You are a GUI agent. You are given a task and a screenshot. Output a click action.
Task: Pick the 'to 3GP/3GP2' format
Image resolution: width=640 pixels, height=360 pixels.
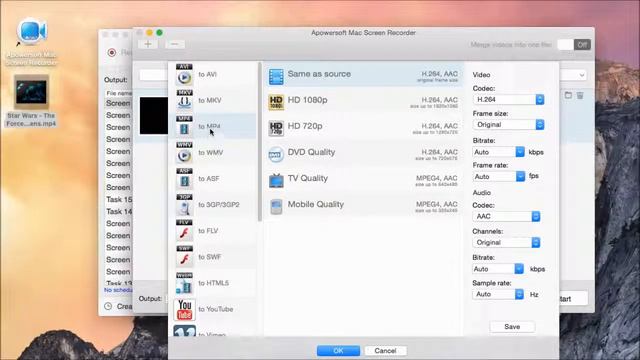pos(213,204)
